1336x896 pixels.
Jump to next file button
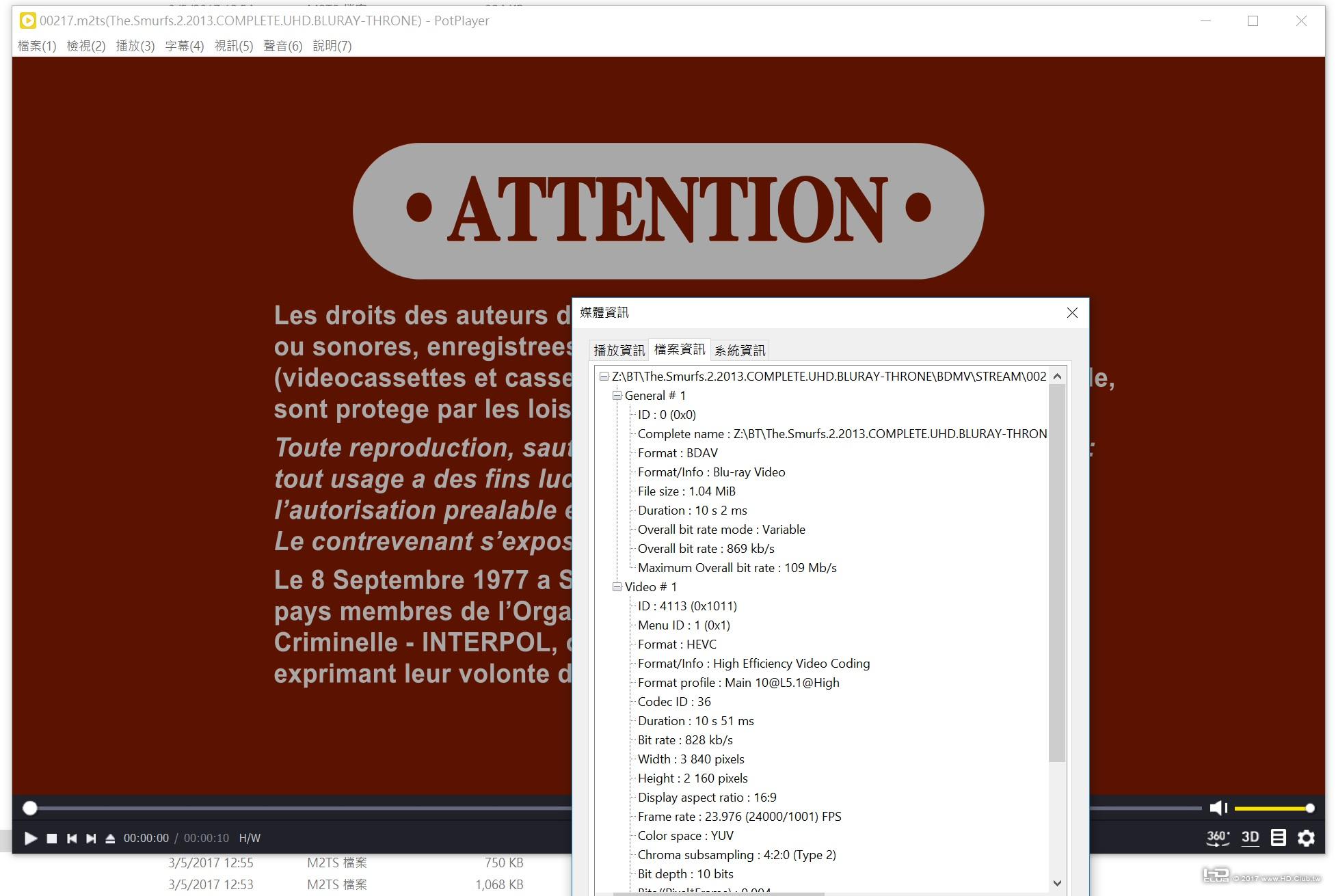tap(91, 838)
